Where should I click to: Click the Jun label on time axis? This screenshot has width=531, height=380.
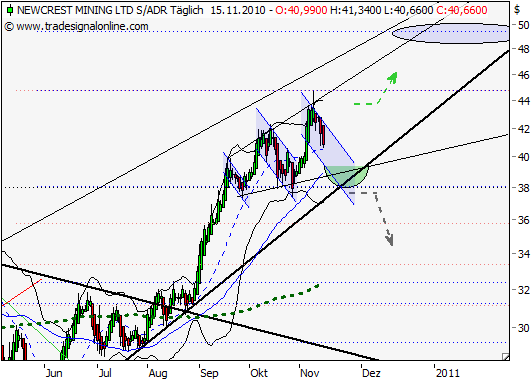click(x=54, y=373)
